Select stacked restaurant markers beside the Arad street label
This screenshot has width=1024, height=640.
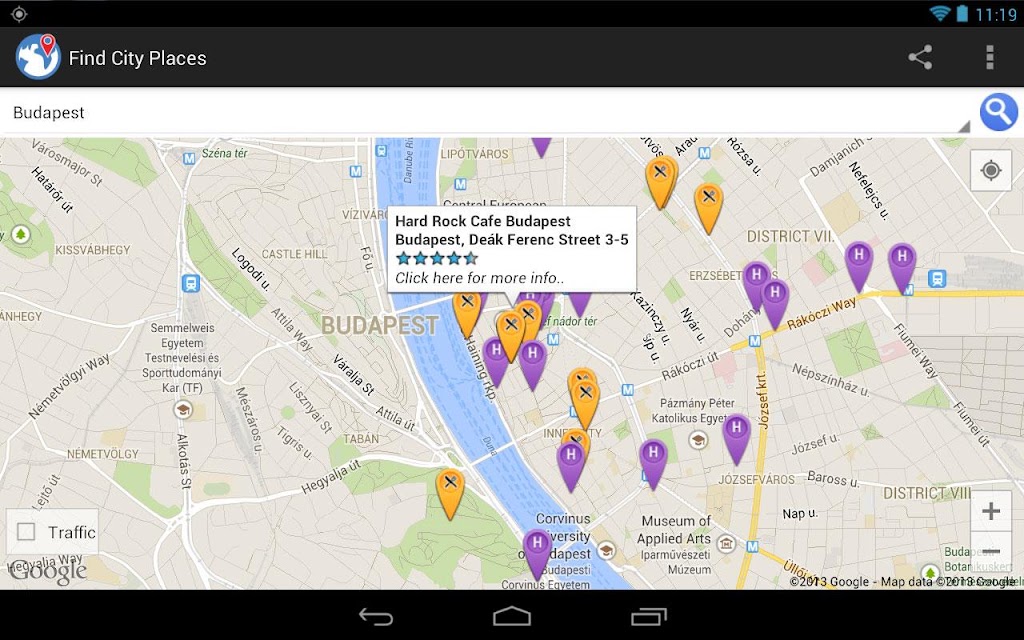pyautogui.click(x=661, y=182)
